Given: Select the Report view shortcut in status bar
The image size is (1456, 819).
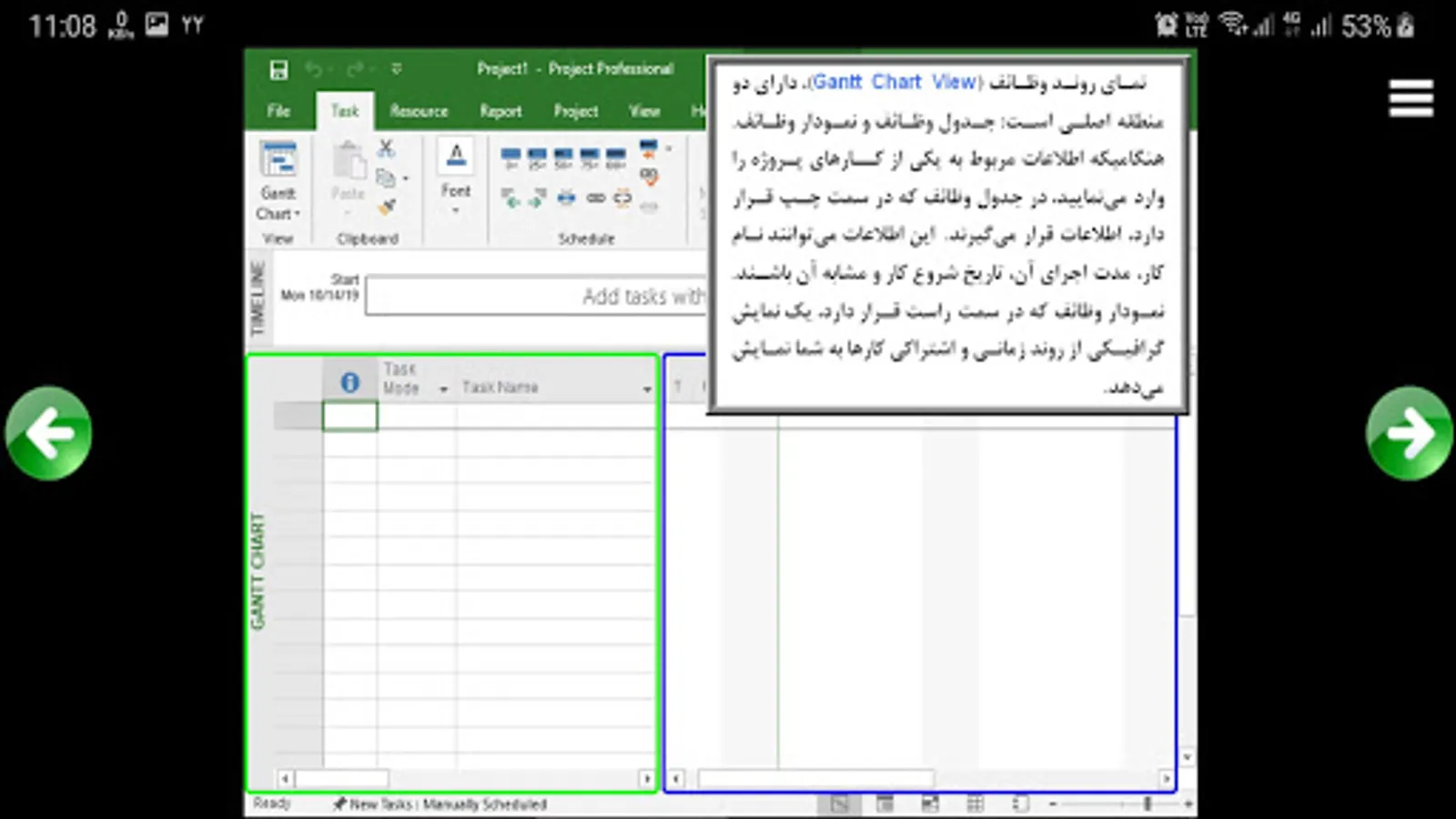Looking at the screenshot, I should click(x=1021, y=804).
